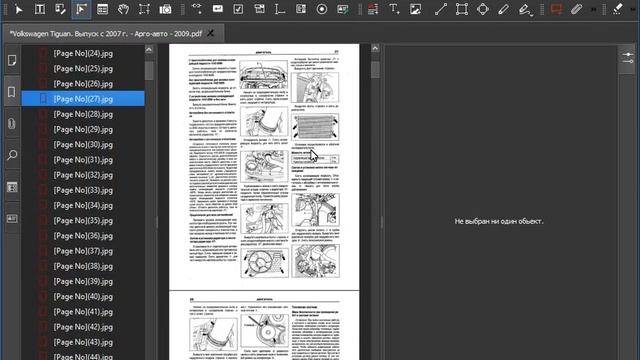The width and height of the screenshot is (640, 360).
Task: Select bookmark [Page No](26).jpg
Action: pyautogui.click(x=83, y=84)
